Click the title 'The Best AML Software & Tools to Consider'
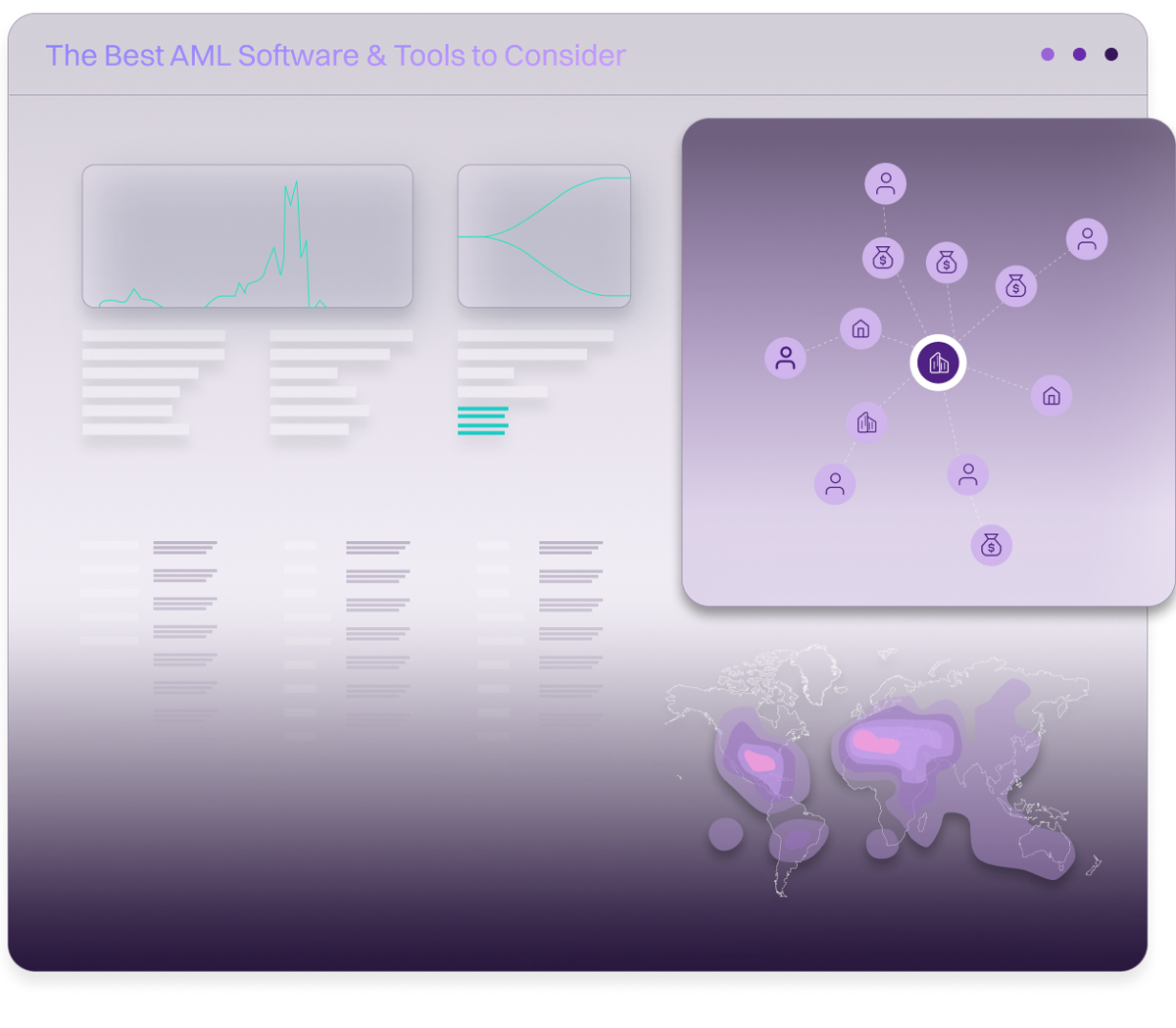Screen dimensions: 1176x1028 pos(335,56)
